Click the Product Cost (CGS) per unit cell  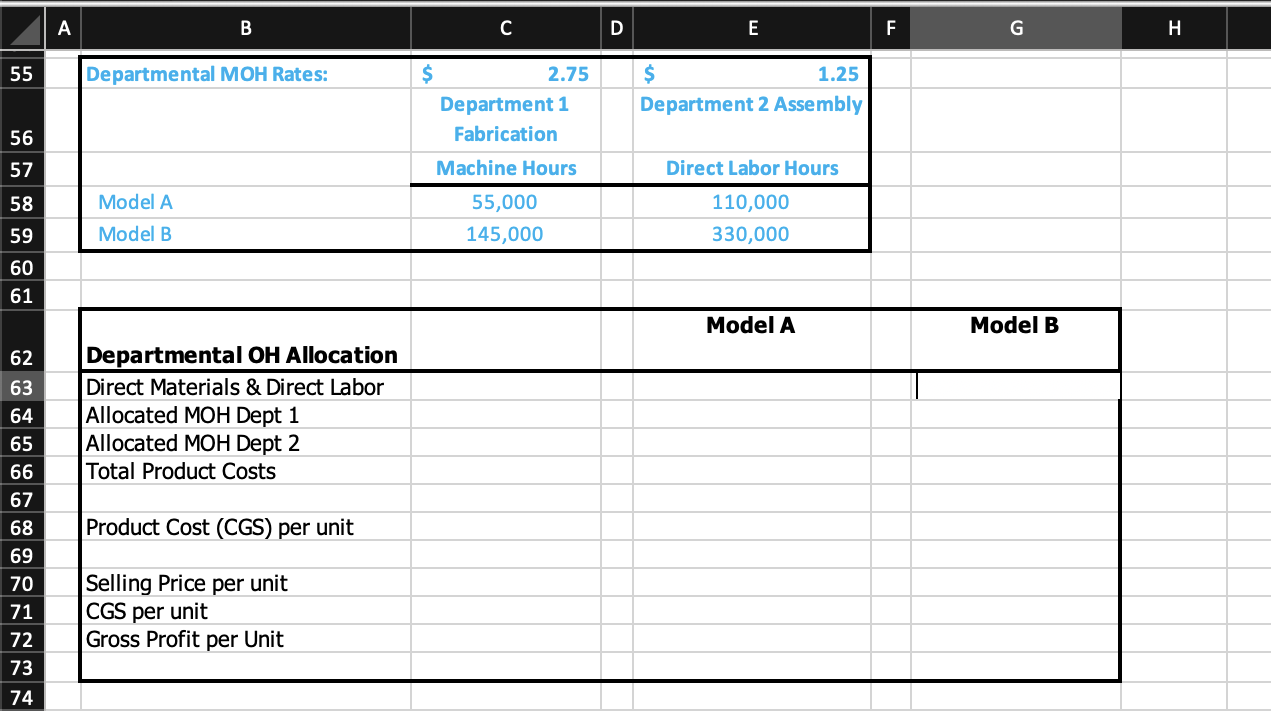pyautogui.click(x=245, y=527)
